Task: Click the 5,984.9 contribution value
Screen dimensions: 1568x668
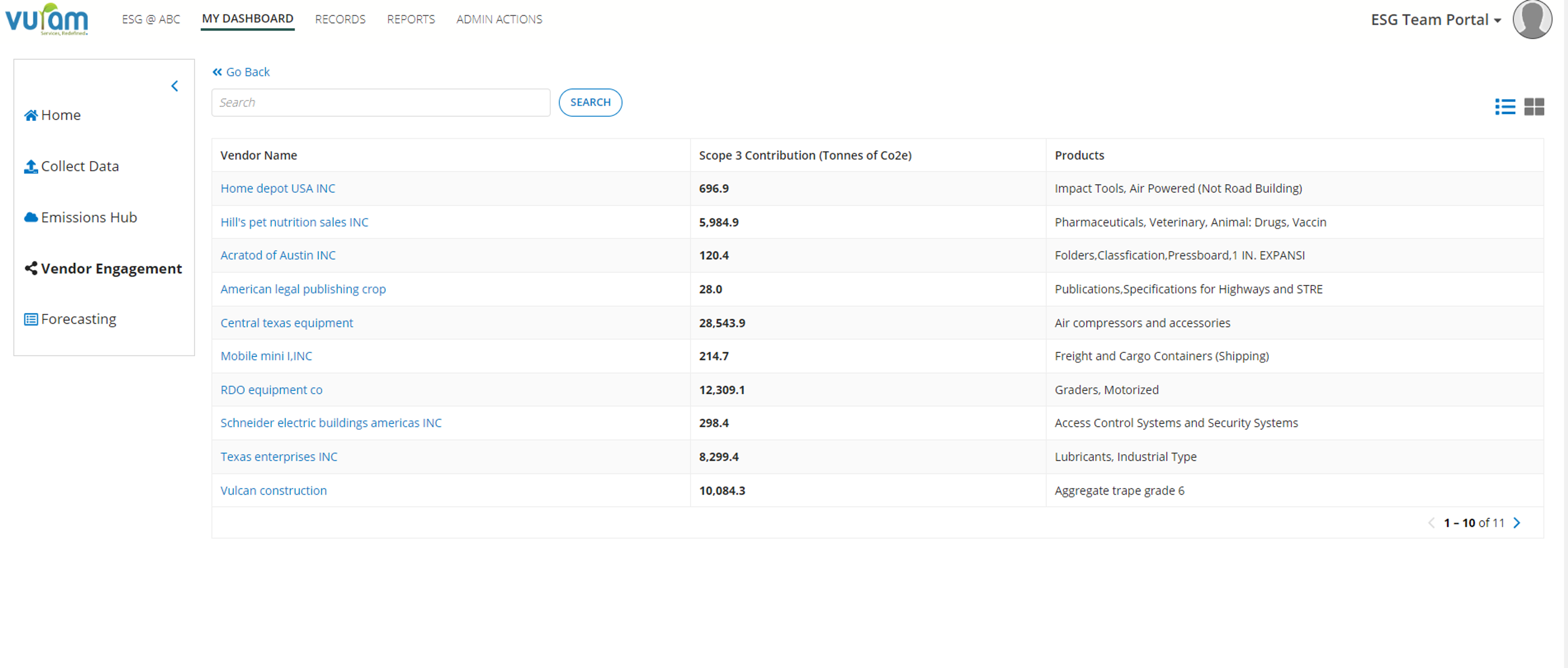Action: [x=718, y=222]
